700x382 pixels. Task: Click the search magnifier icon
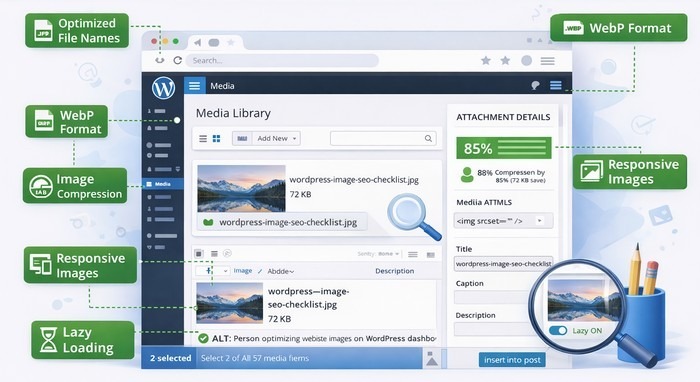428,138
